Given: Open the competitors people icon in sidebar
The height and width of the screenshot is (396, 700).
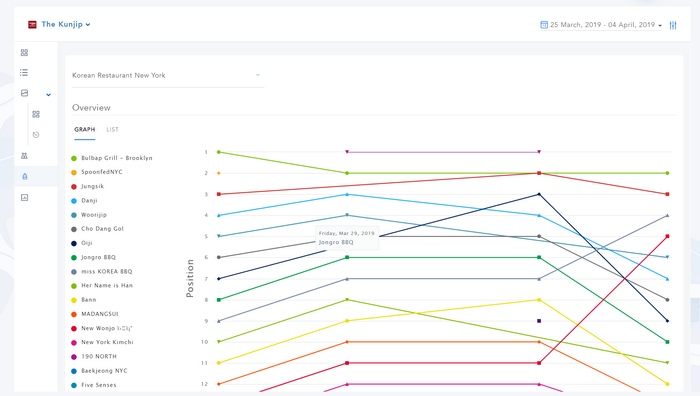Looking at the screenshot, I should 24,156.
